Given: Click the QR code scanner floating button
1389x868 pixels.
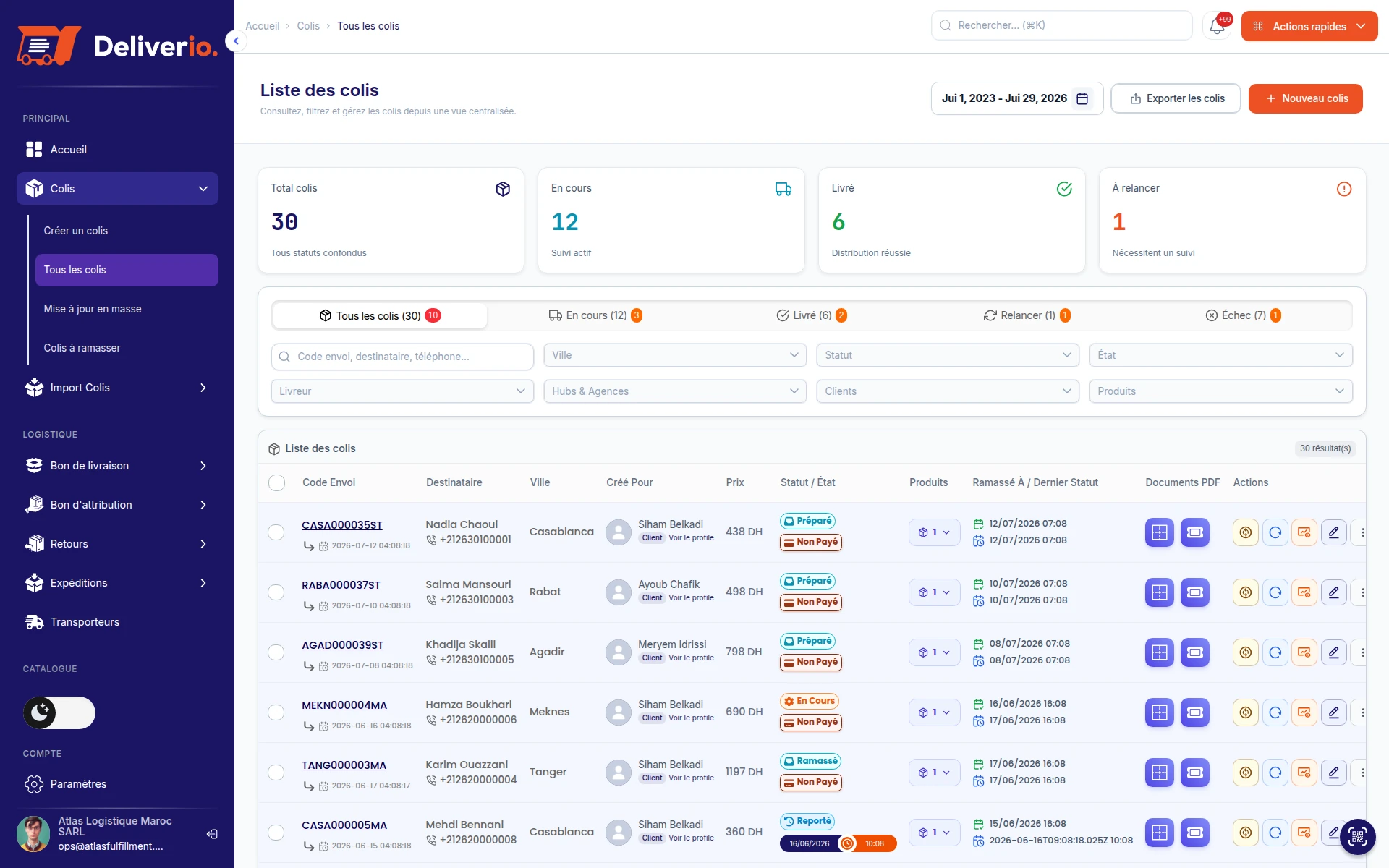Looking at the screenshot, I should coord(1357,837).
